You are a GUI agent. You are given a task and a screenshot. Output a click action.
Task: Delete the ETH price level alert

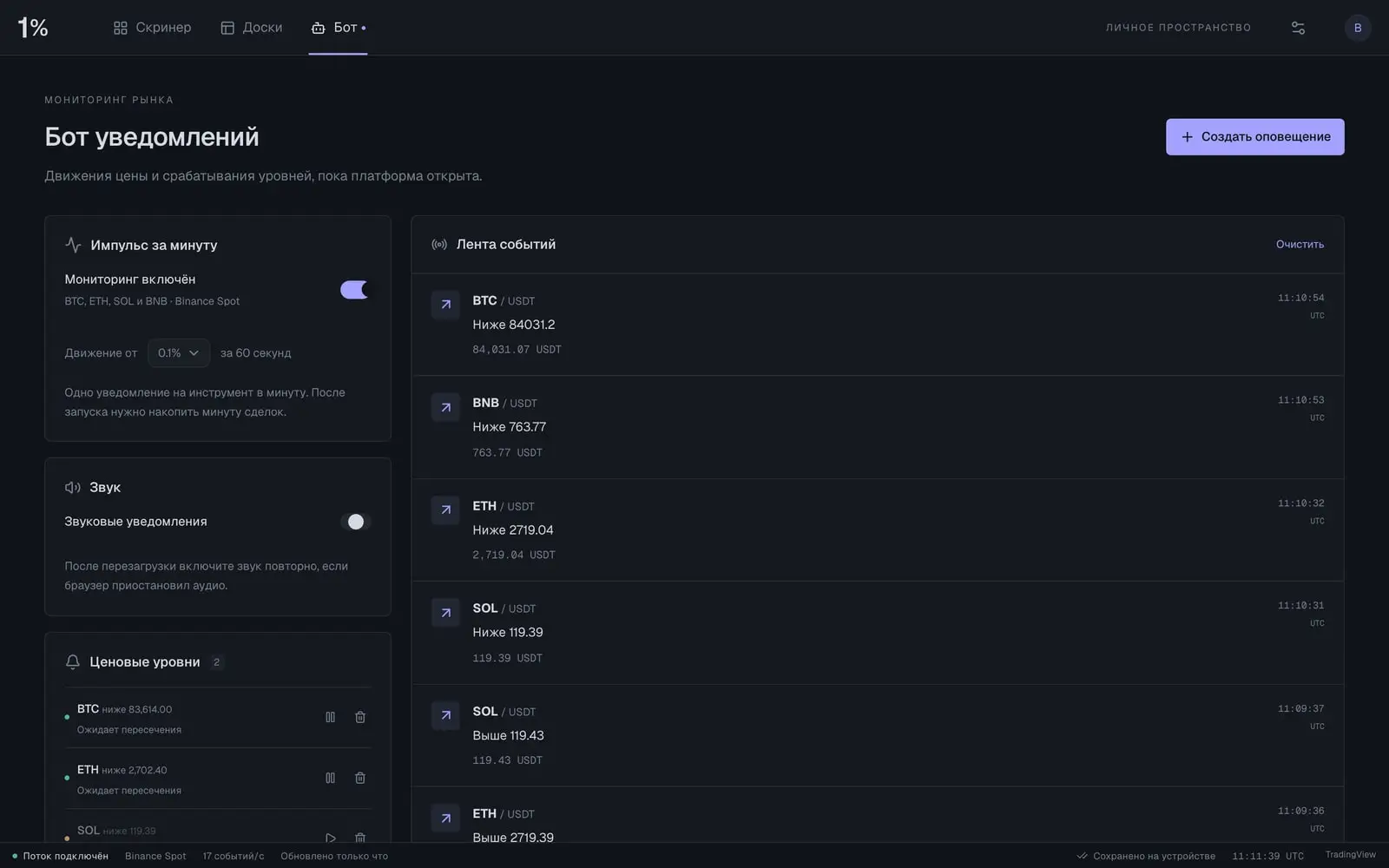tap(360, 778)
